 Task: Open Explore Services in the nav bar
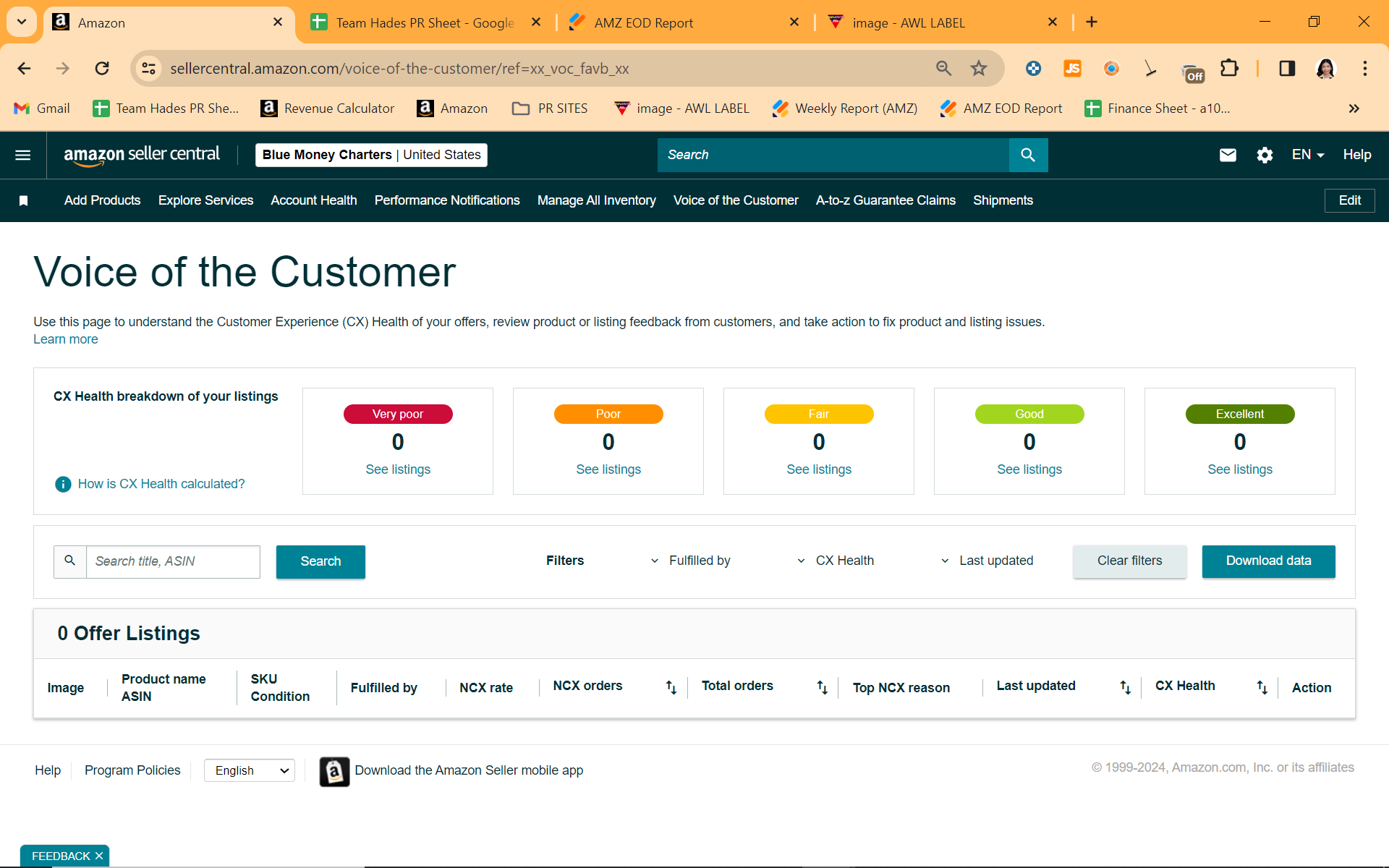click(x=205, y=200)
